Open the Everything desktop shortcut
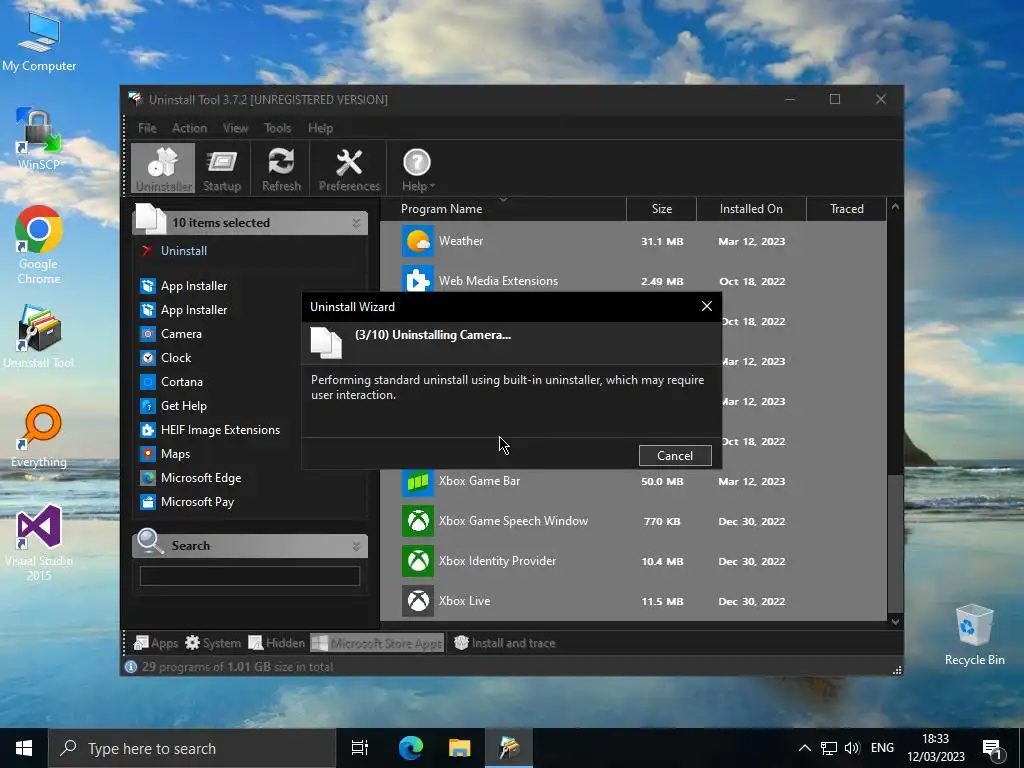The image size is (1024, 768). 39,436
